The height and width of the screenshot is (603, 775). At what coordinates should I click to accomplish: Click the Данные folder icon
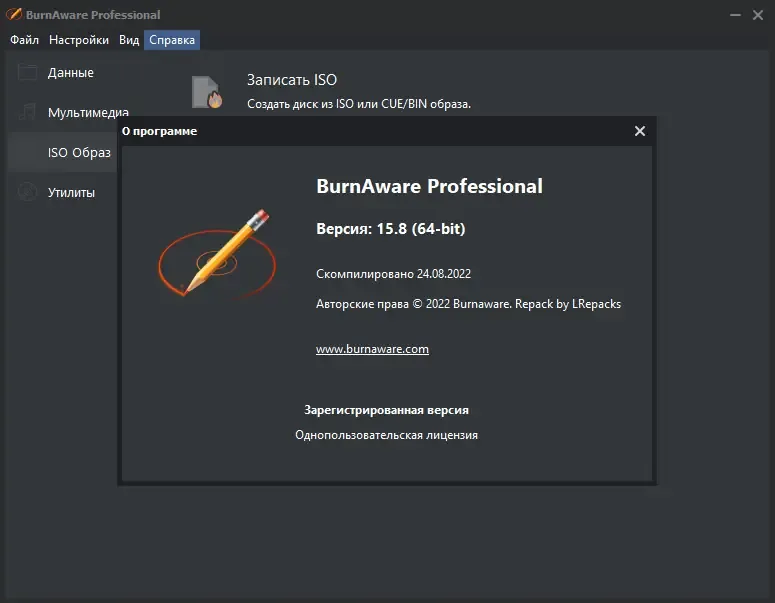(27, 73)
